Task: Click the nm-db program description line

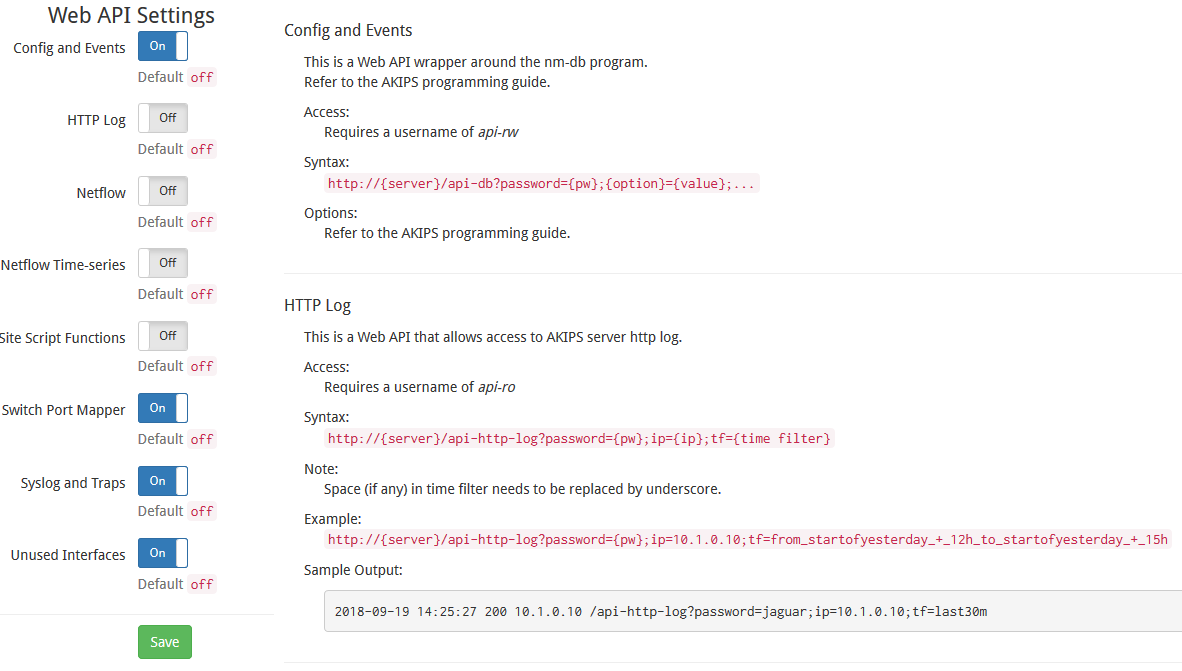Action: (476, 63)
